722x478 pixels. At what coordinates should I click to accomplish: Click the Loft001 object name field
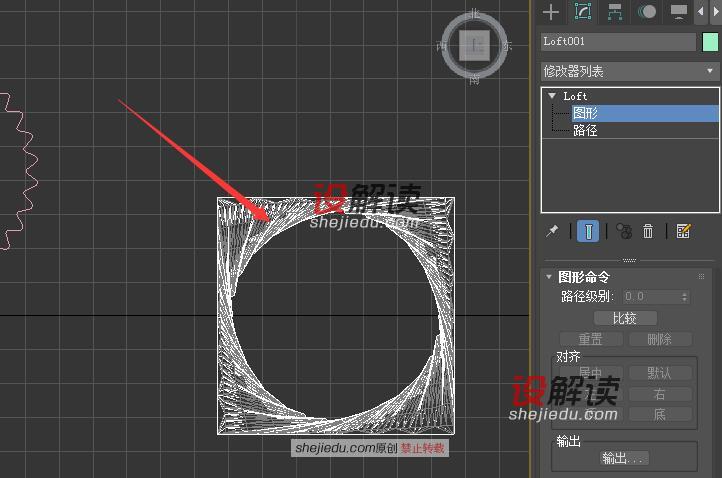point(617,42)
